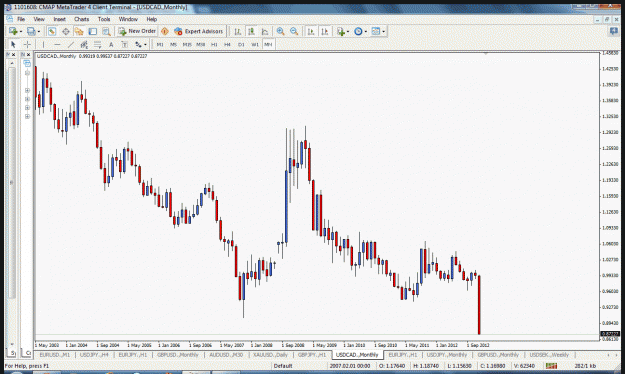Switch to the USDJPY.,H4 chart tab

[94, 354]
